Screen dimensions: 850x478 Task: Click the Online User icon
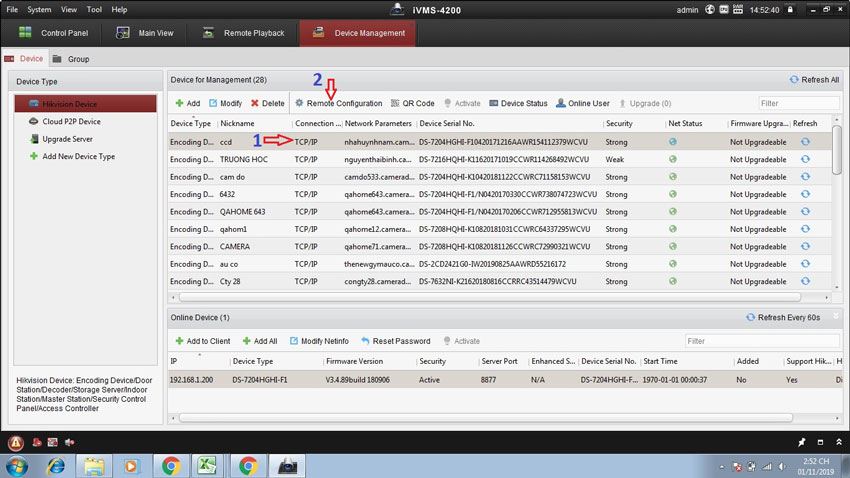(x=583, y=103)
